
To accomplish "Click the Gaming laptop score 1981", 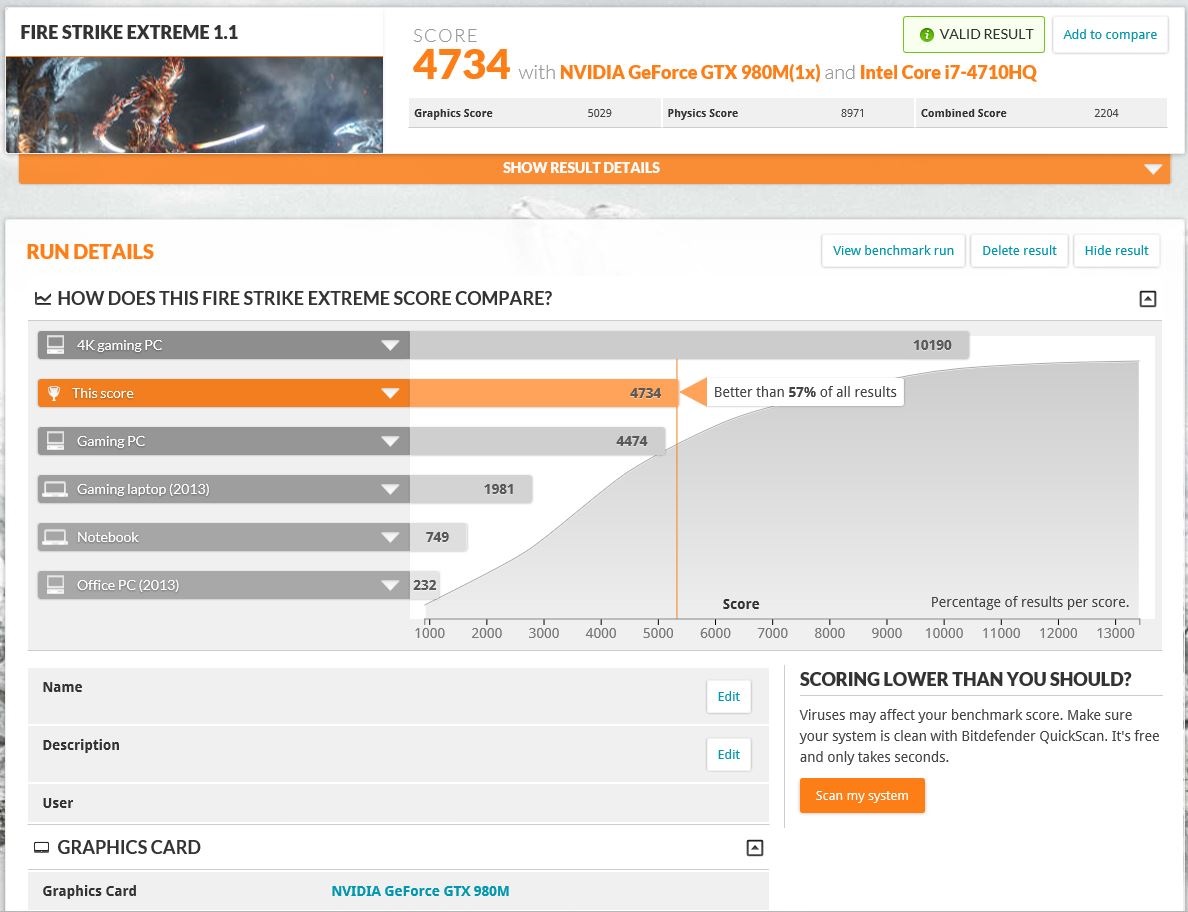I will pyautogui.click(x=499, y=489).
